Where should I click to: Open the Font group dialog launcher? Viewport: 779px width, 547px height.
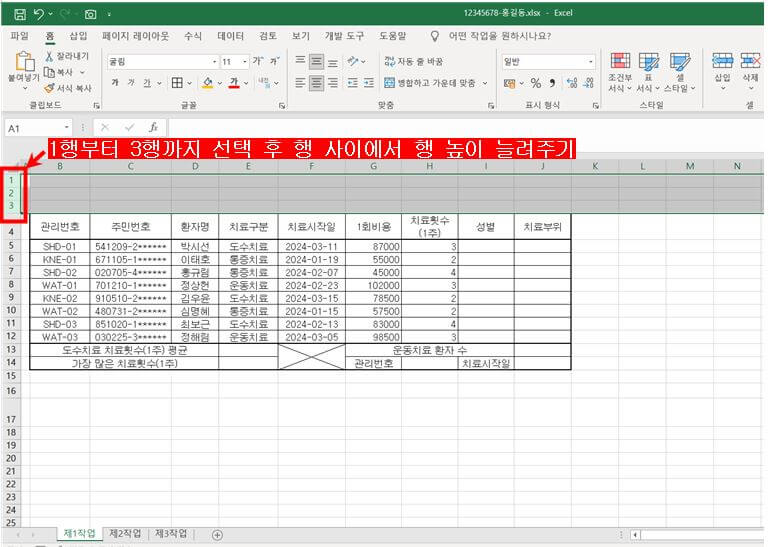coord(282,105)
